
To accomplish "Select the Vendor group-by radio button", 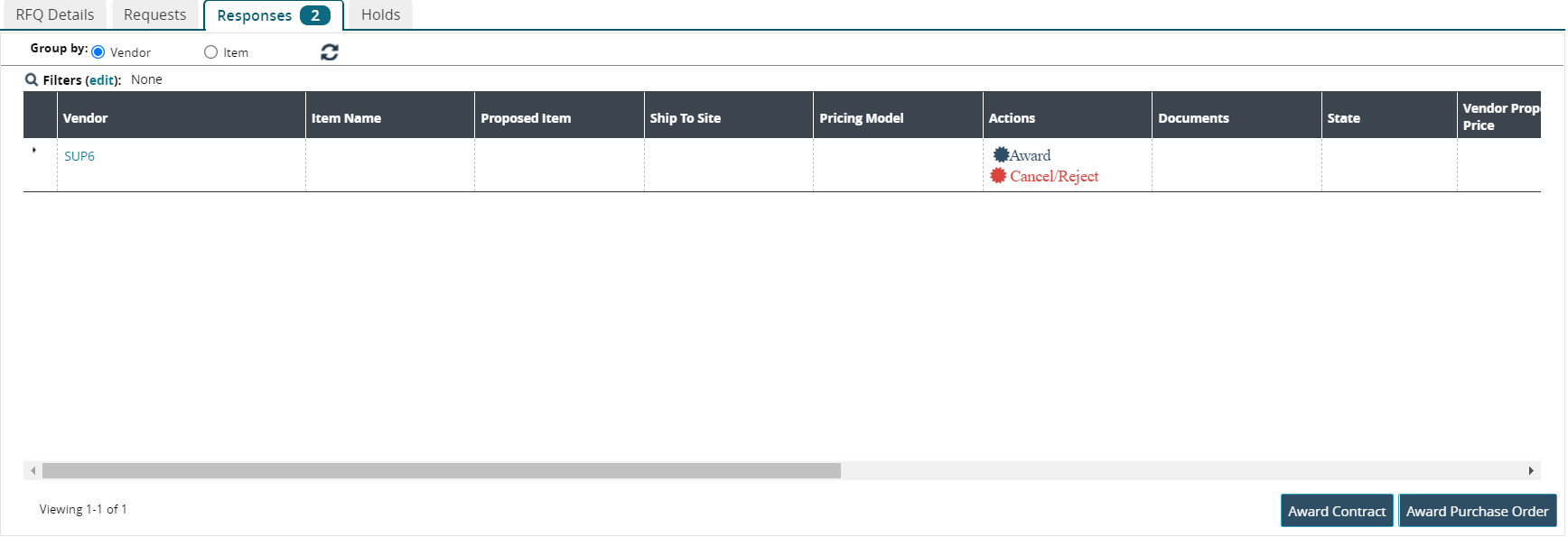I will (x=98, y=52).
